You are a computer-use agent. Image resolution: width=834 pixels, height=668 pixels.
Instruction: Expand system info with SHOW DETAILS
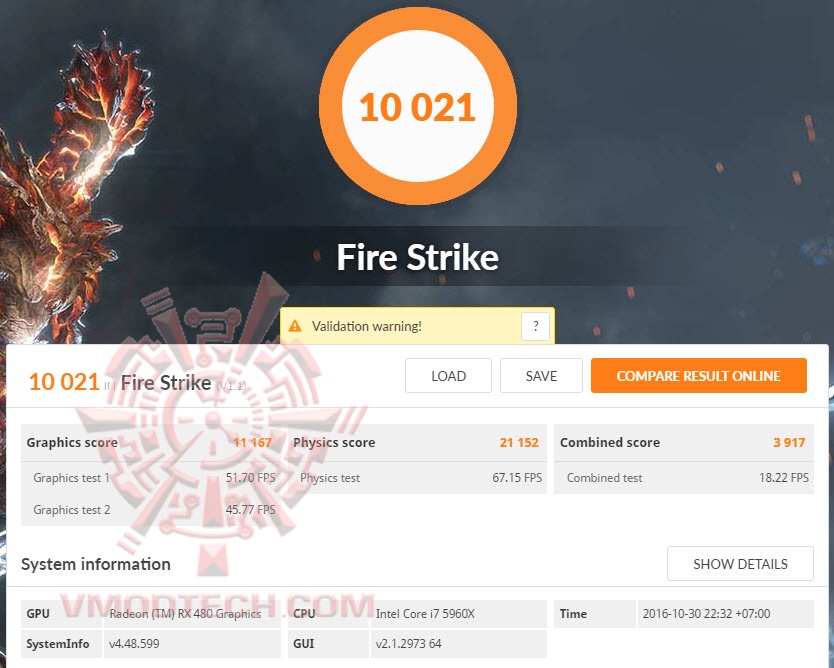[x=740, y=564]
